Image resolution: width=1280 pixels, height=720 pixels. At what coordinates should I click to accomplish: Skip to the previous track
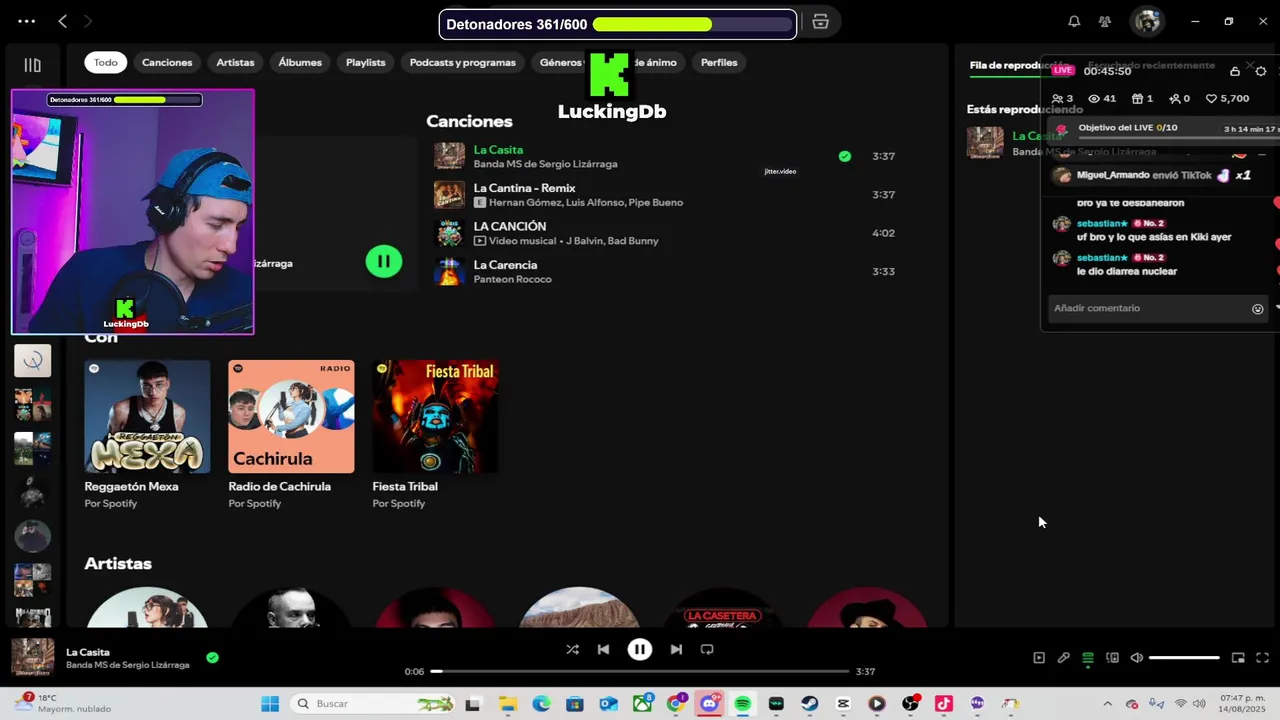[603, 649]
